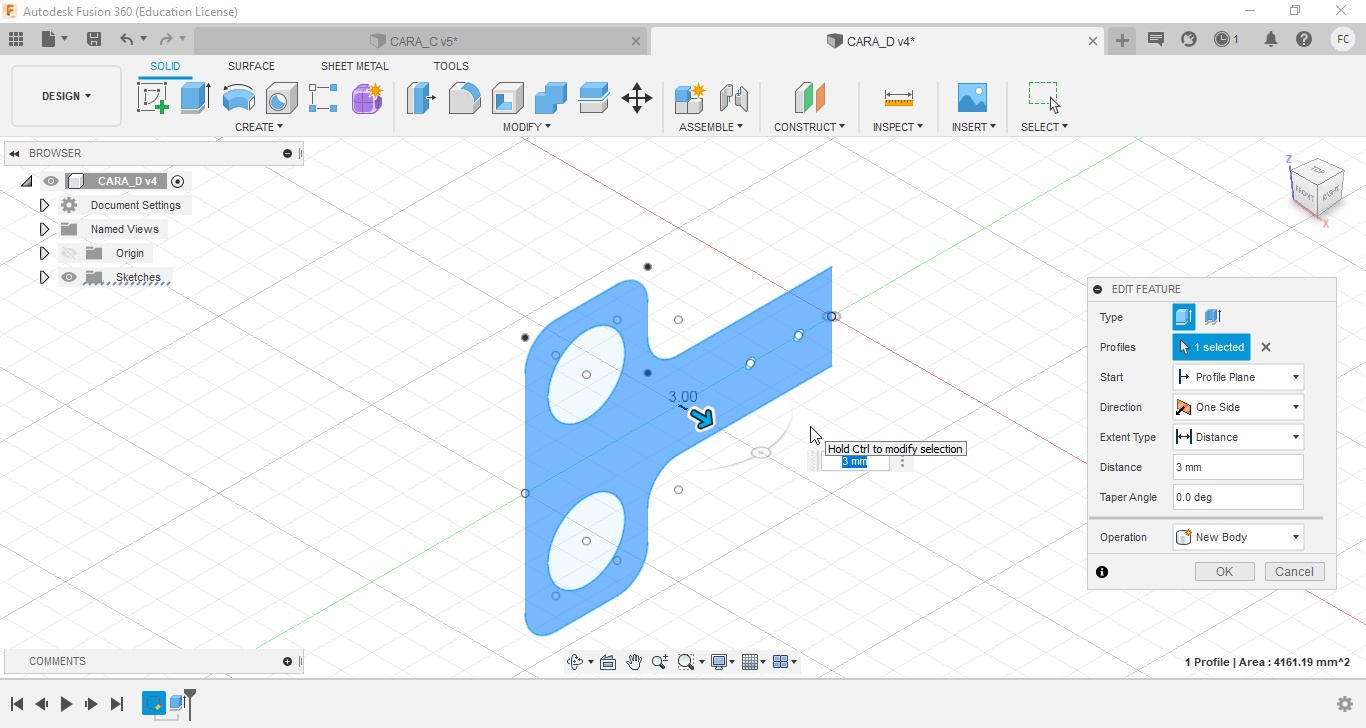Open the Extent Type Distance dropdown
The image size is (1366, 728).
tap(1238, 437)
